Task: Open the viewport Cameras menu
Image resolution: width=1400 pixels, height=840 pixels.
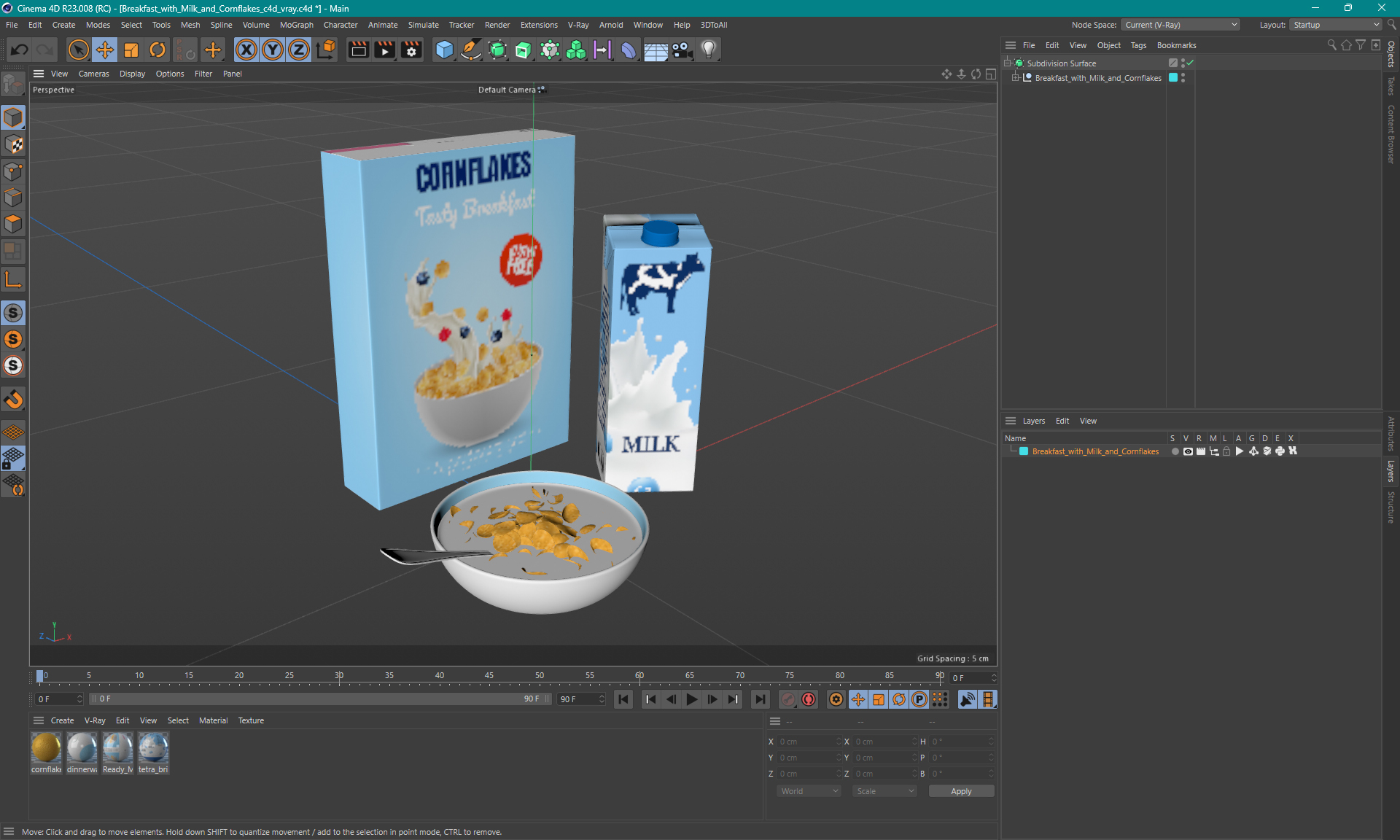Action: (x=93, y=74)
